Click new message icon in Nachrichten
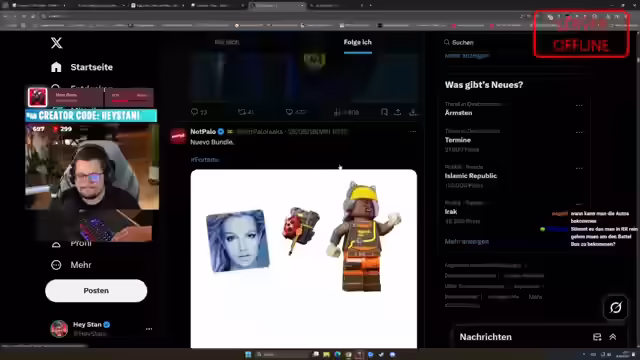 point(597,337)
